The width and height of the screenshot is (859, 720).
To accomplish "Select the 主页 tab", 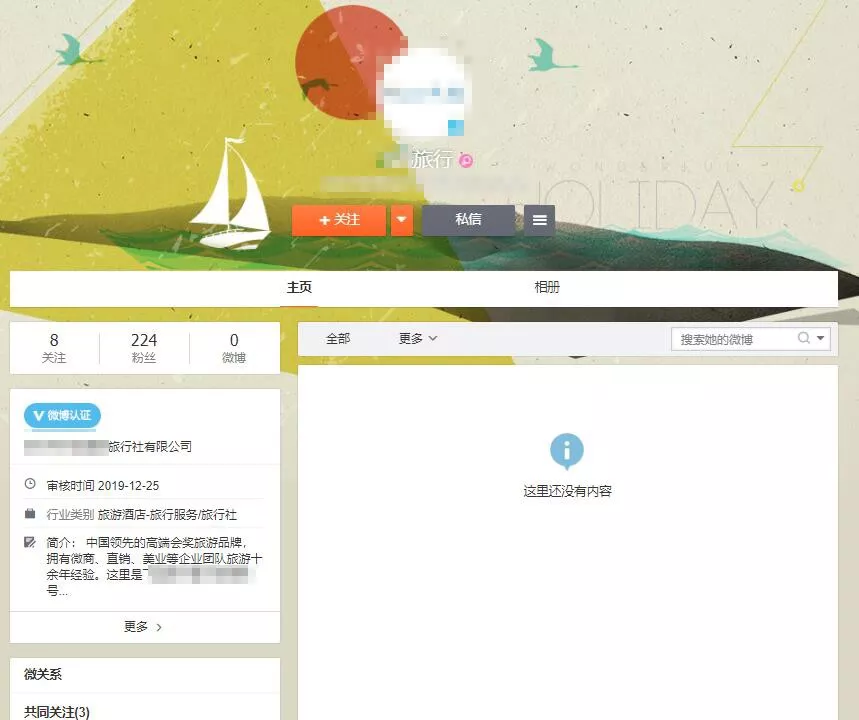I will pos(299,287).
